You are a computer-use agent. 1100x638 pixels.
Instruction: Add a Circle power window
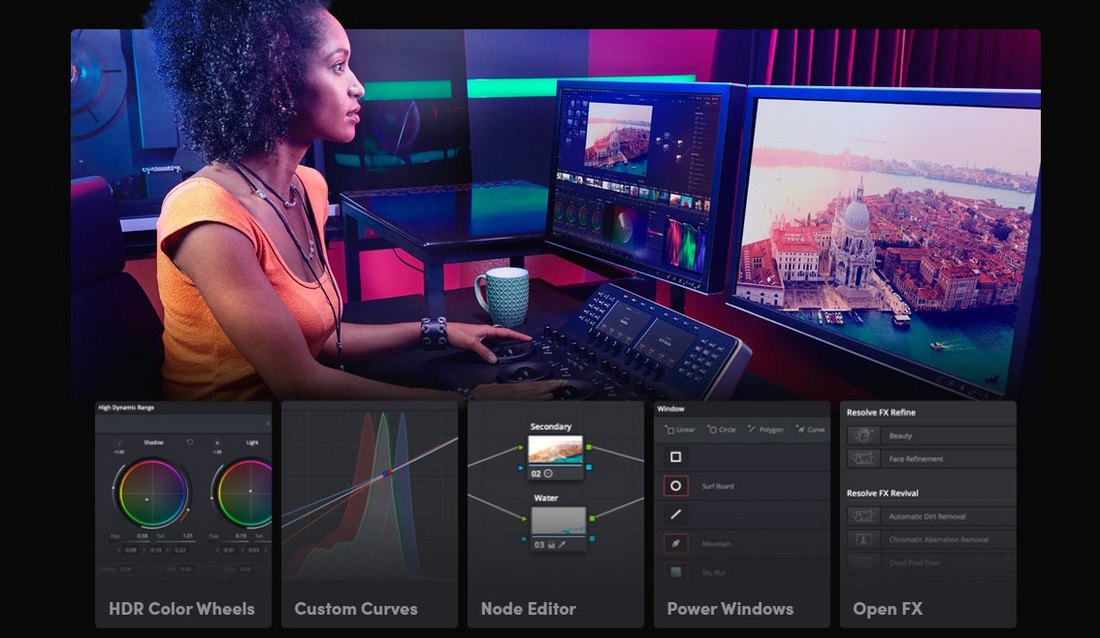(722, 430)
